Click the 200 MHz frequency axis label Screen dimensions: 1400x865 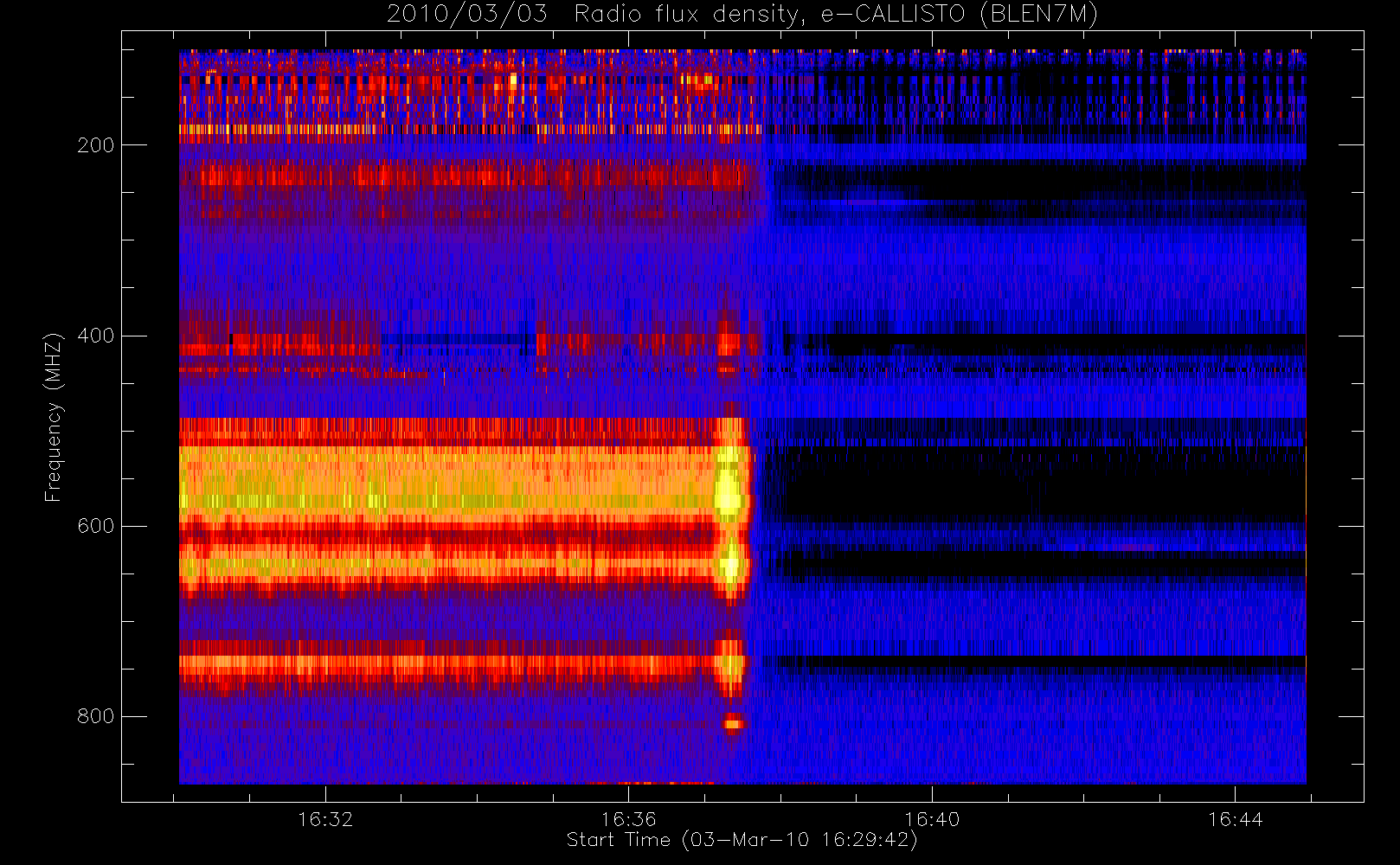point(95,145)
